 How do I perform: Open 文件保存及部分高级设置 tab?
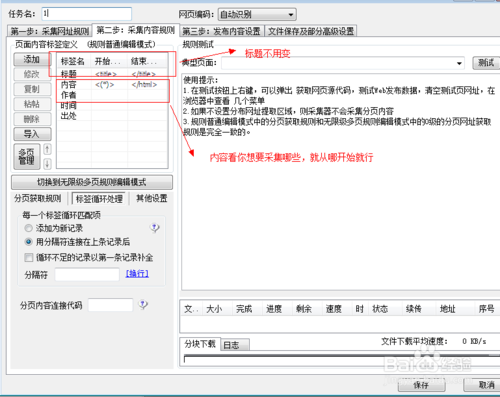pos(311,31)
